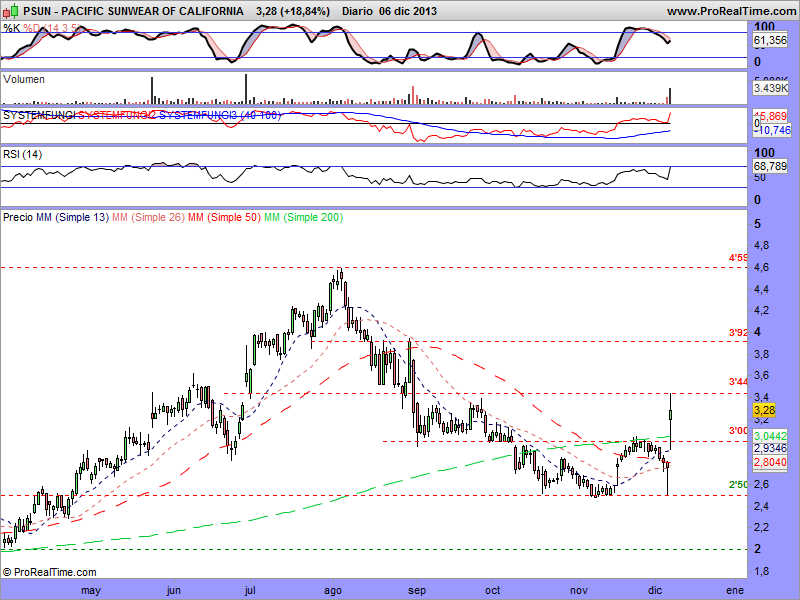Click the © ProRealTime.com copyright text
Image resolution: width=800 pixels, height=600 pixels.
[x=49, y=572]
